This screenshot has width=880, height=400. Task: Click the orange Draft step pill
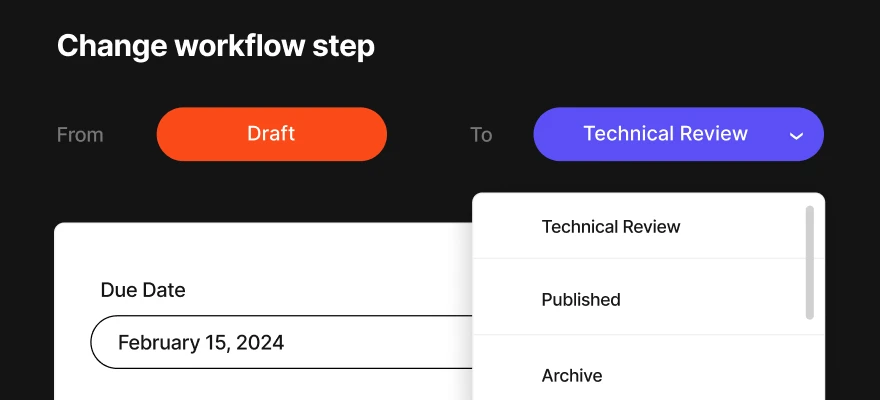tap(271, 134)
